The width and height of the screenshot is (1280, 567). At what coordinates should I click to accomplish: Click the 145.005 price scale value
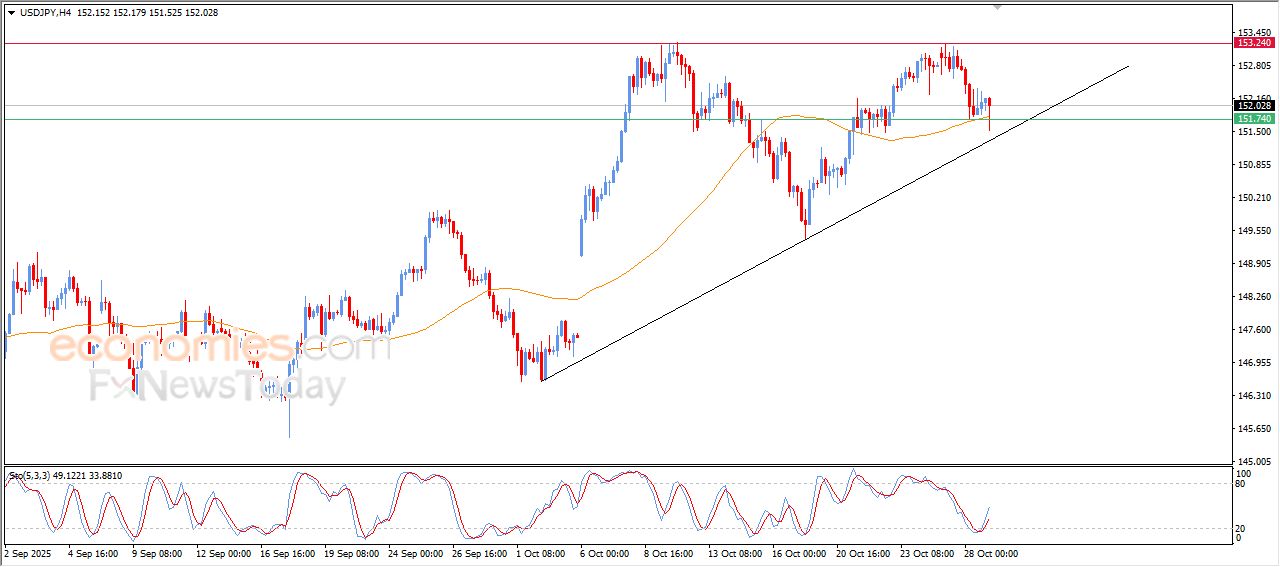pos(1254,461)
